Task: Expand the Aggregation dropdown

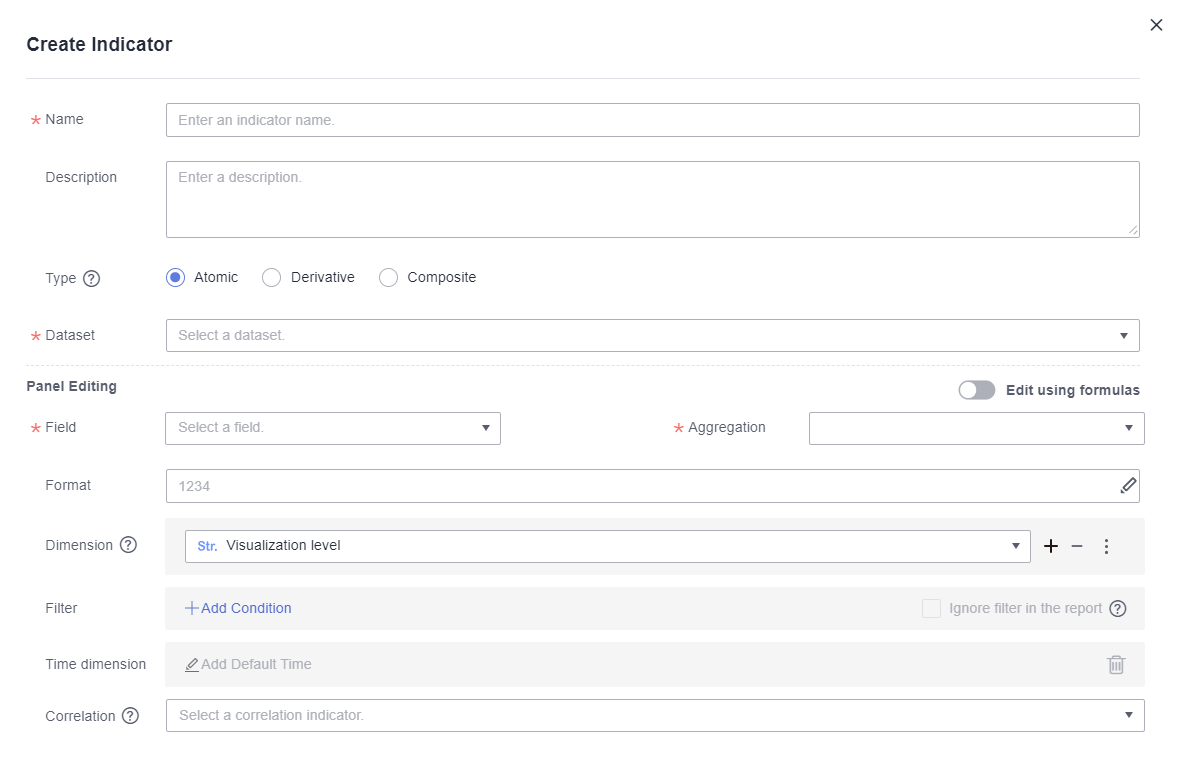Action: coord(976,428)
